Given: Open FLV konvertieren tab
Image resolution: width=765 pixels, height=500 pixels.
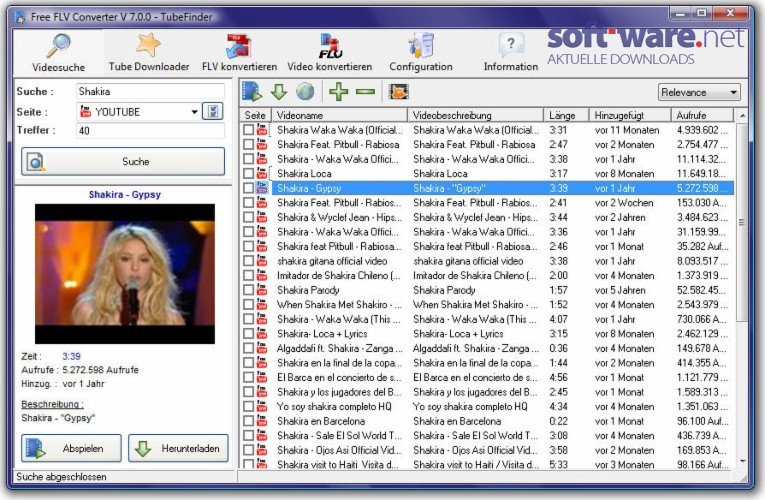Looking at the screenshot, I should click(239, 53).
